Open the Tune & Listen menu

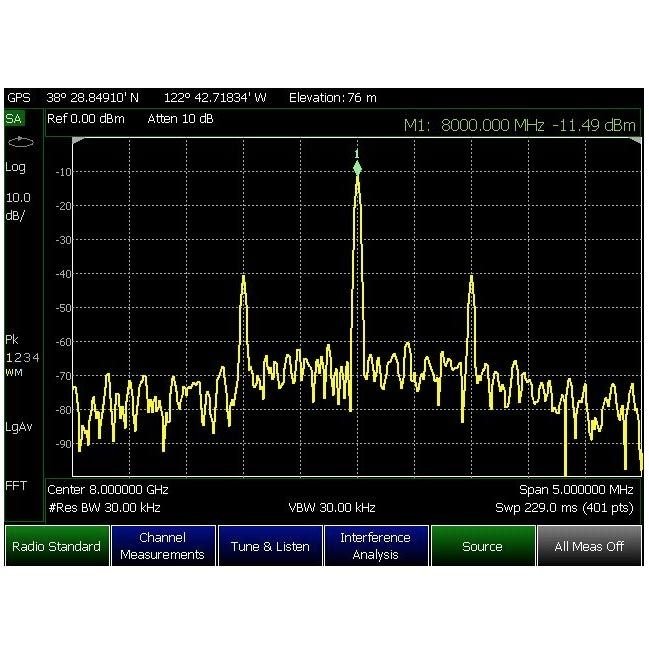(x=270, y=546)
